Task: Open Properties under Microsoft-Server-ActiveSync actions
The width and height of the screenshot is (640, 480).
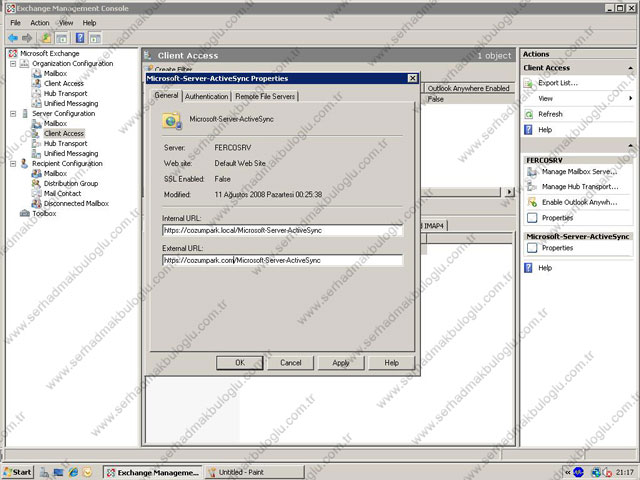Action: point(557,248)
